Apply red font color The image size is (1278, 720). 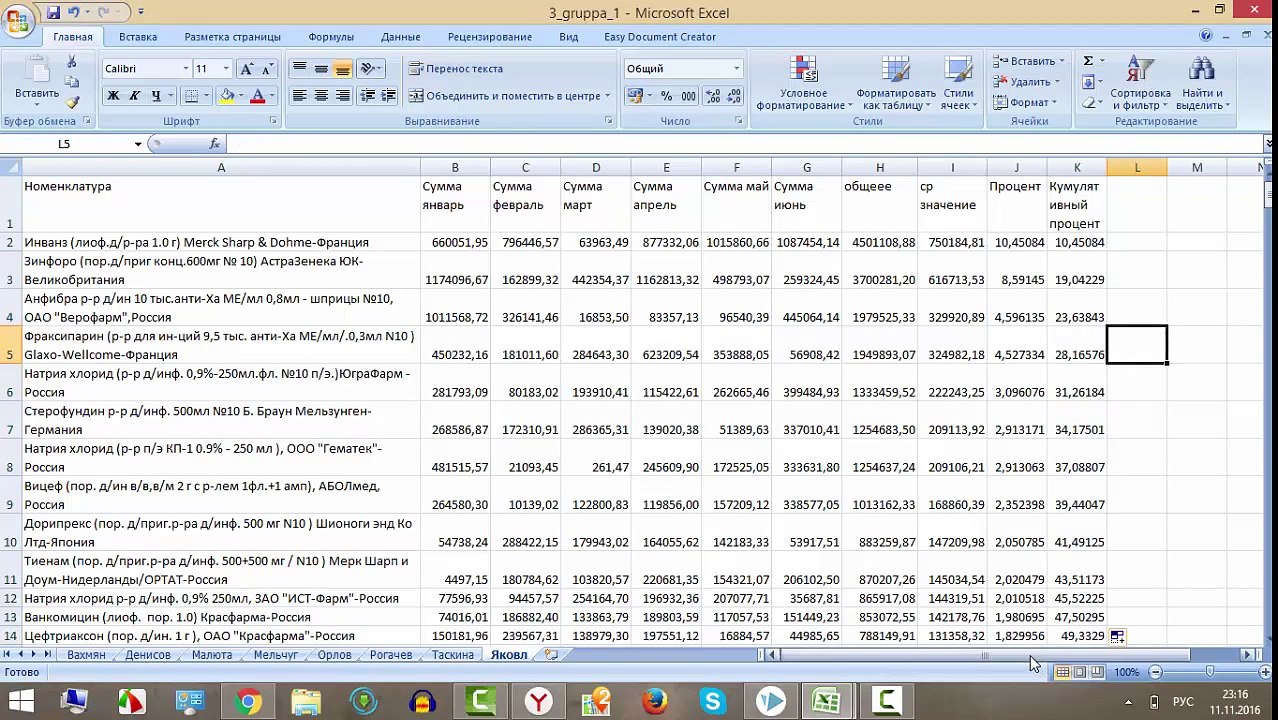click(x=257, y=96)
